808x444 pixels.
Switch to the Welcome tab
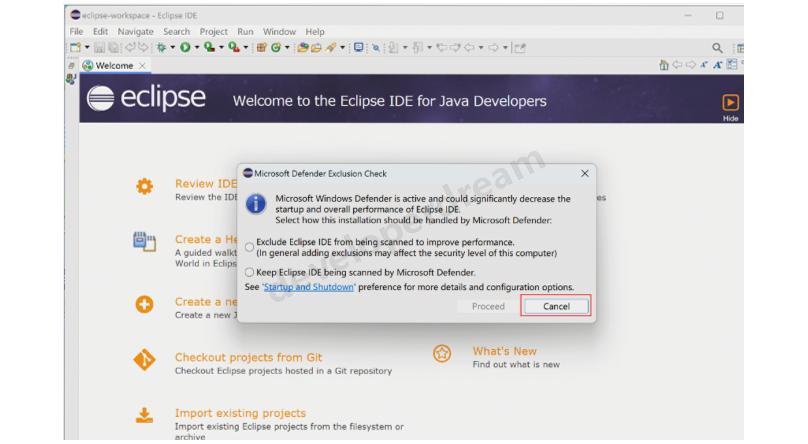114,66
